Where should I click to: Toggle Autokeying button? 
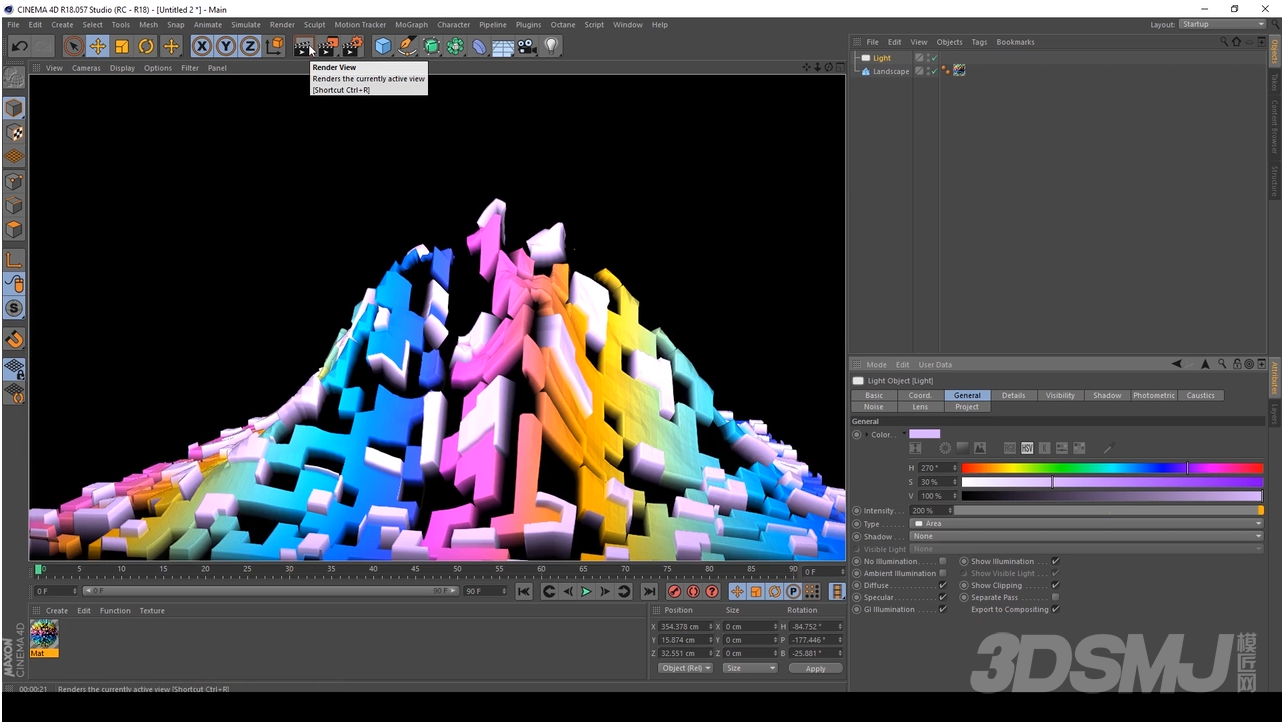coord(693,592)
